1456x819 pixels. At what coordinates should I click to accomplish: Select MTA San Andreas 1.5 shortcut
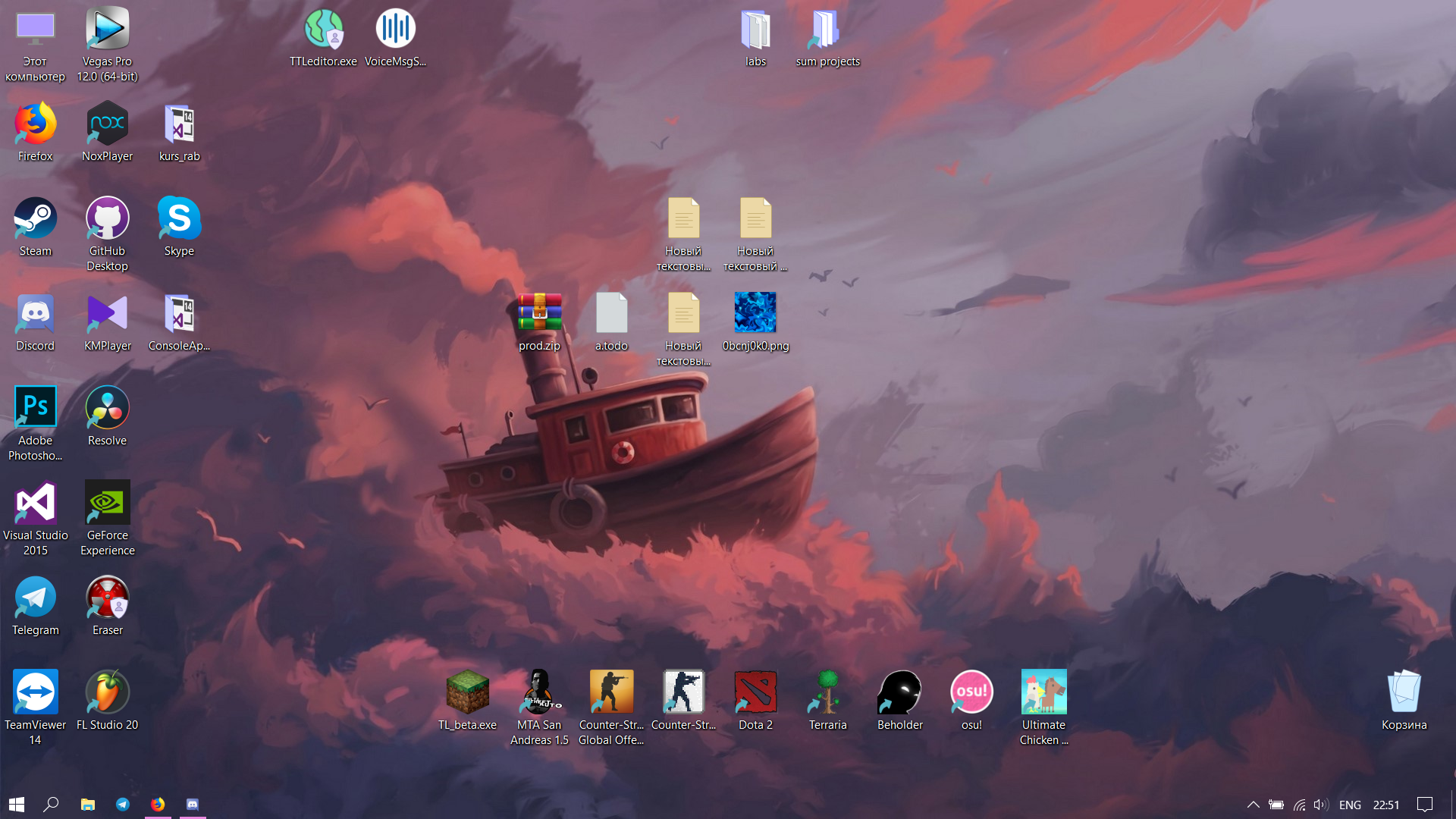(x=539, y=708)
